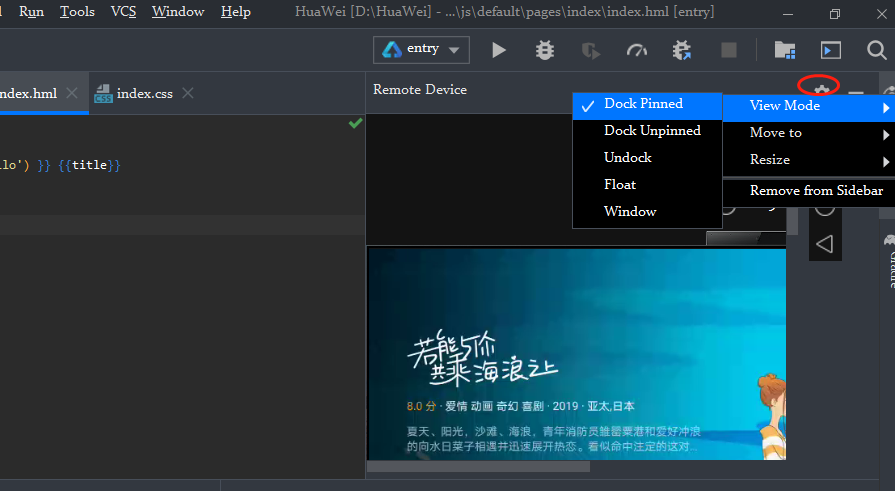
Task: Click the {{title}} code text
Action: (x=89, y=165)
